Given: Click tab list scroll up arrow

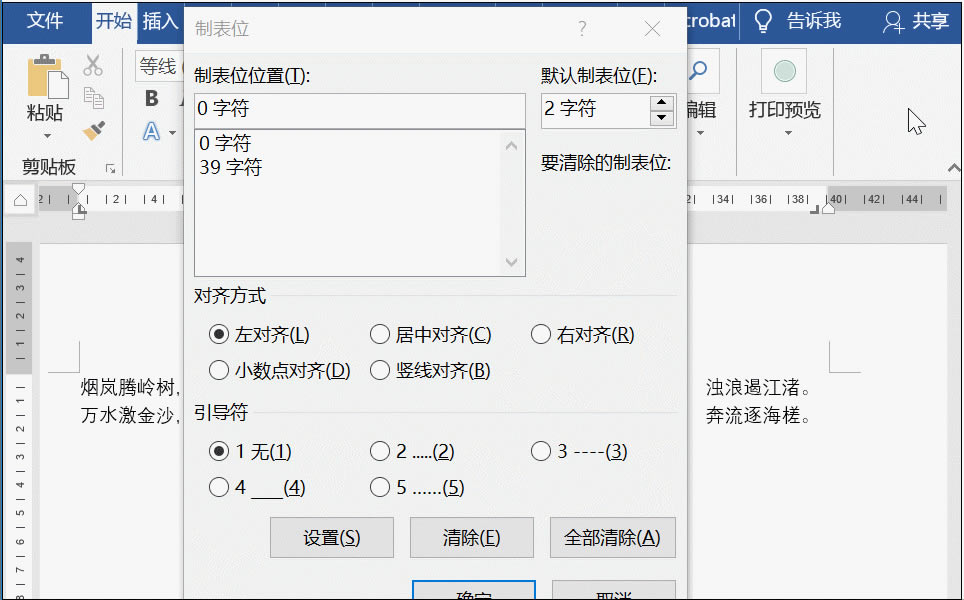Looking at the screenshot, I should (512, 146).
